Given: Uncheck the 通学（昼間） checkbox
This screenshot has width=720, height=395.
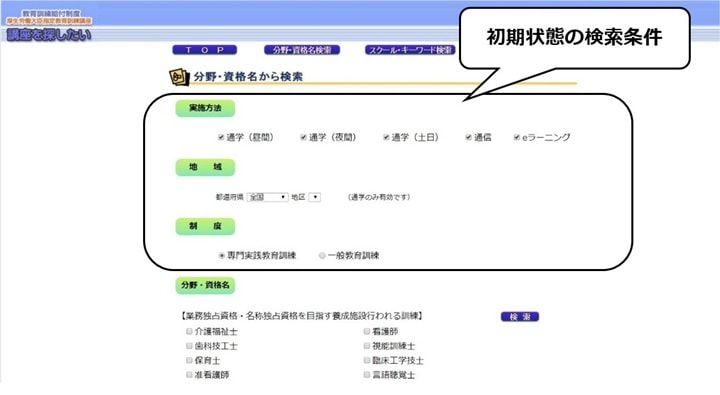Looking at the screenshot, I should click(x=221, y=137).
